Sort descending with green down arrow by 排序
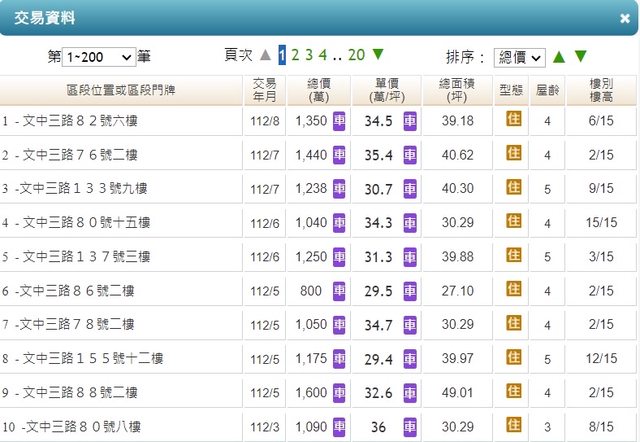Viewport: 640px width, 442px height. [x=581, y=57]
